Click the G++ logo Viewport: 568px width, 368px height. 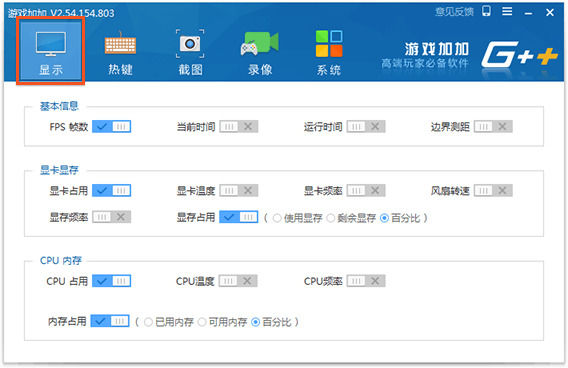pyautogui.click(x=519, y=54)
